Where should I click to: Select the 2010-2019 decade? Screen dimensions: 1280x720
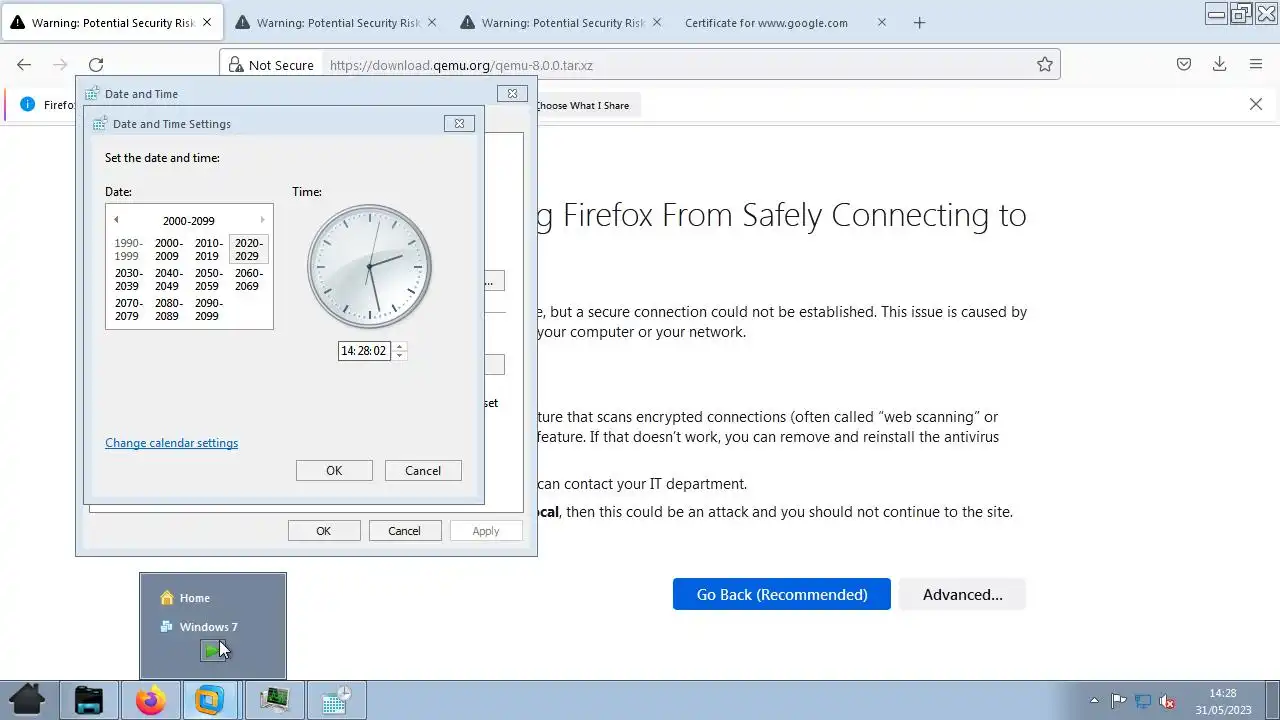(x=208, y=249)
